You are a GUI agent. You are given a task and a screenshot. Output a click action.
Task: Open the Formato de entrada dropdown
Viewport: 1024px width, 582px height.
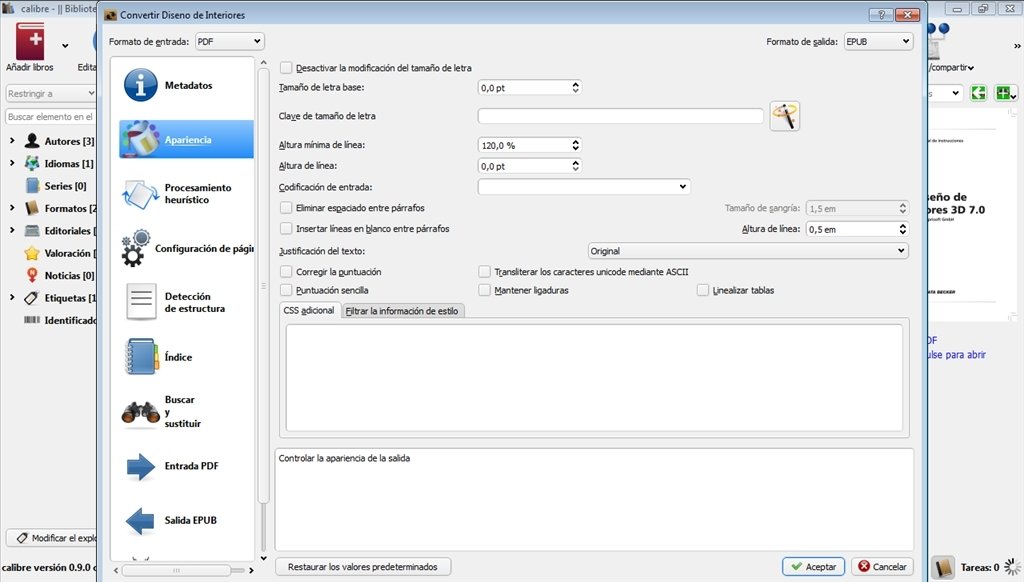tap(229, 41)
